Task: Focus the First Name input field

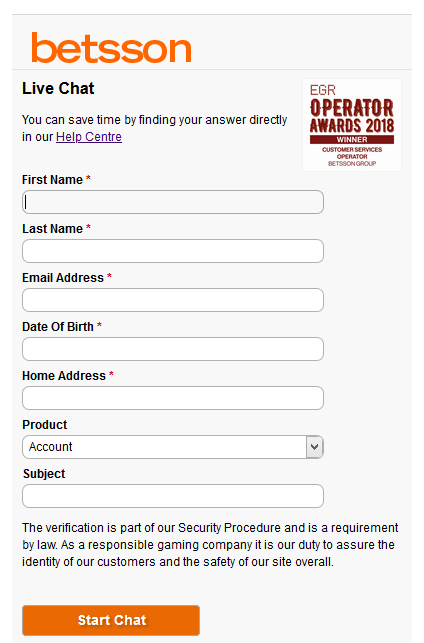Action: (173, 202)
